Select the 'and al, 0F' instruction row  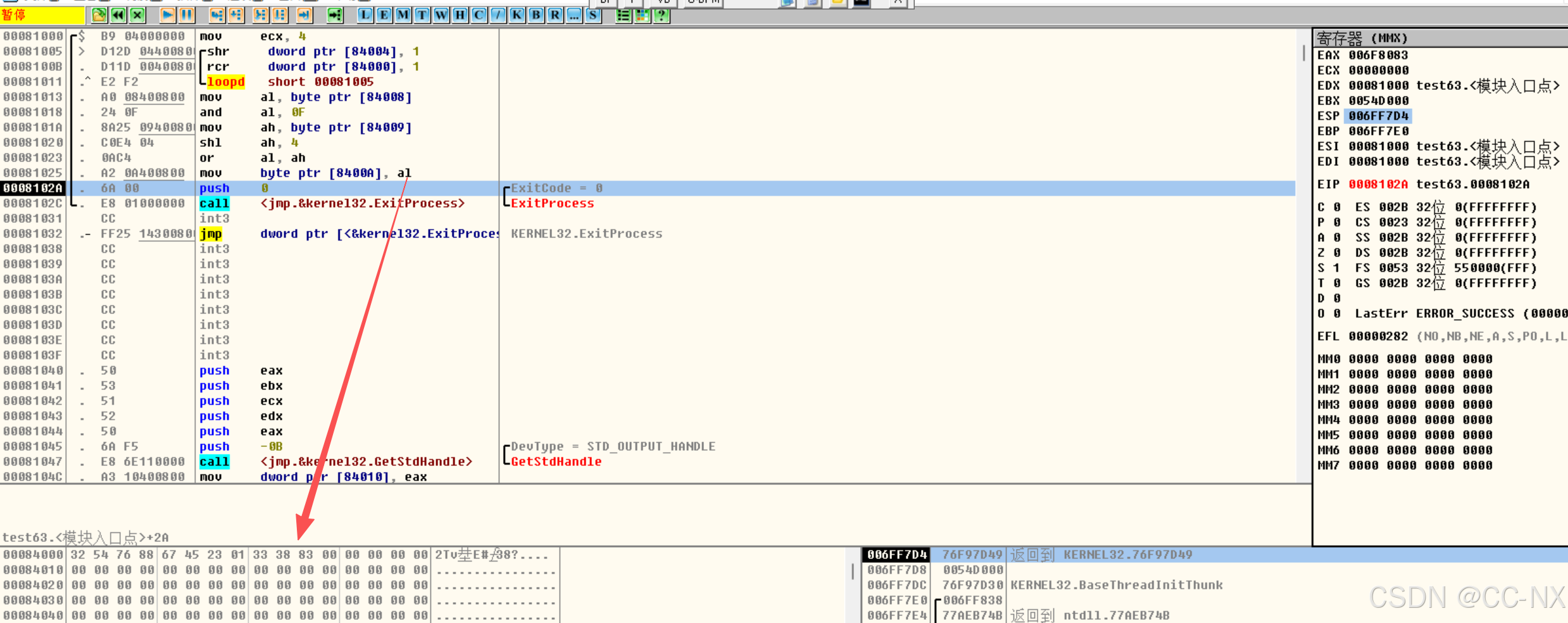[648, 112]
